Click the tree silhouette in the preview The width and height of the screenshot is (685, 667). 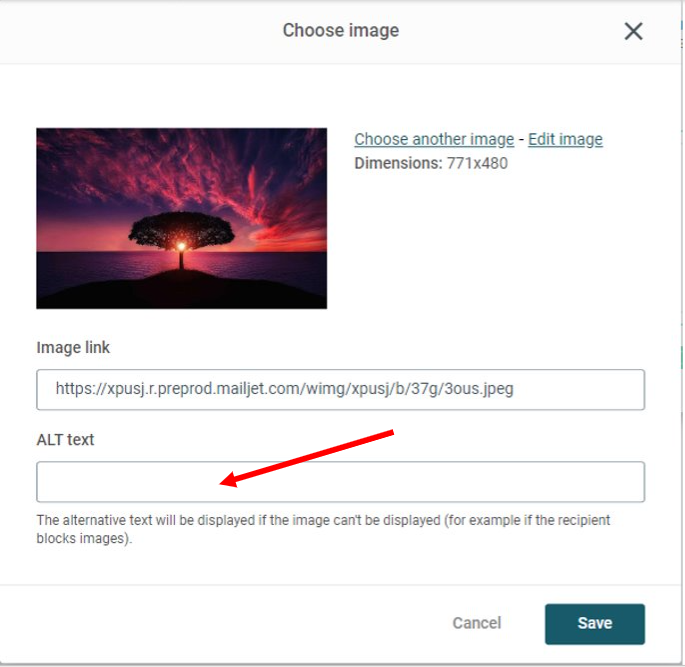(x=181, y=238)
